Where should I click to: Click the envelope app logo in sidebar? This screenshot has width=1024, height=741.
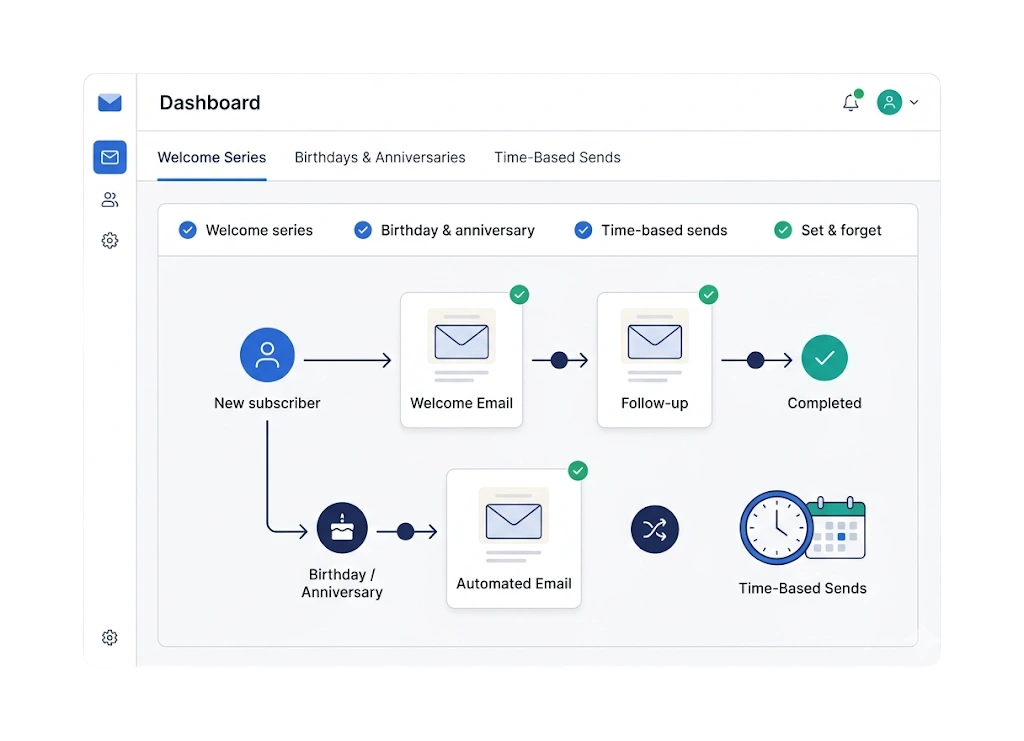coord(110,102)
